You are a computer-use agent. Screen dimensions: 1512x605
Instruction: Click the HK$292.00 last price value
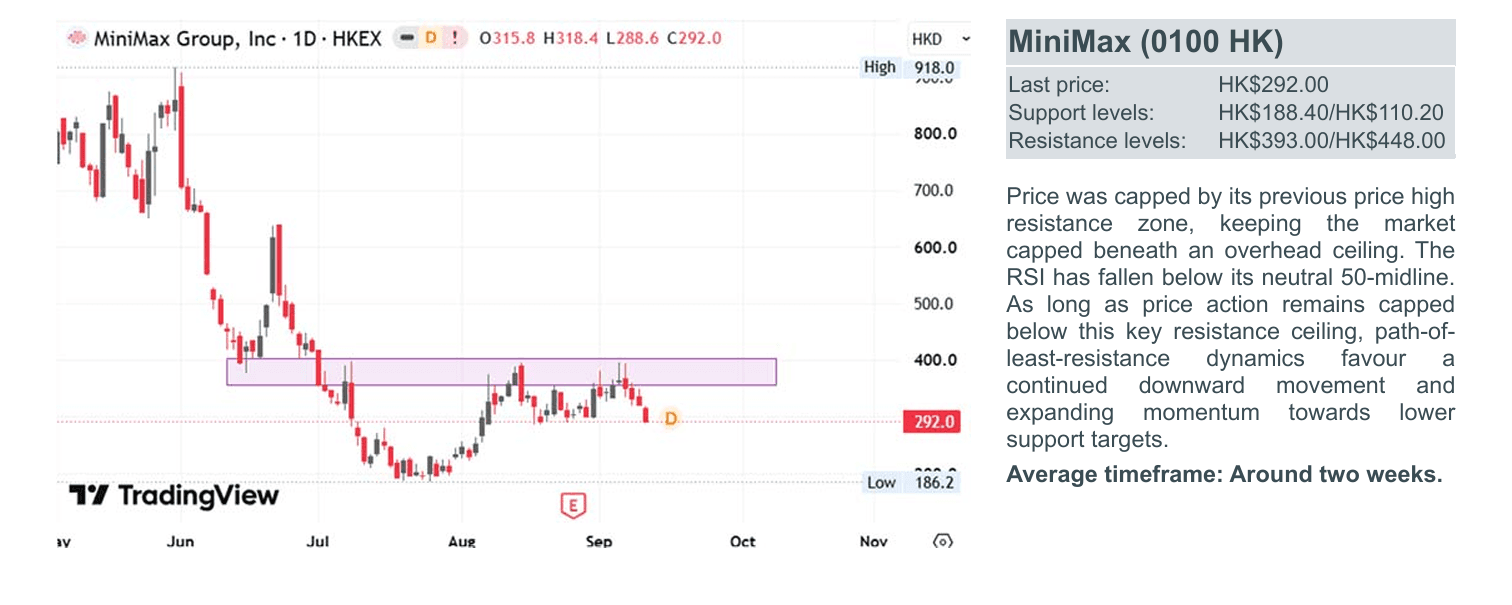[1273, 85]
